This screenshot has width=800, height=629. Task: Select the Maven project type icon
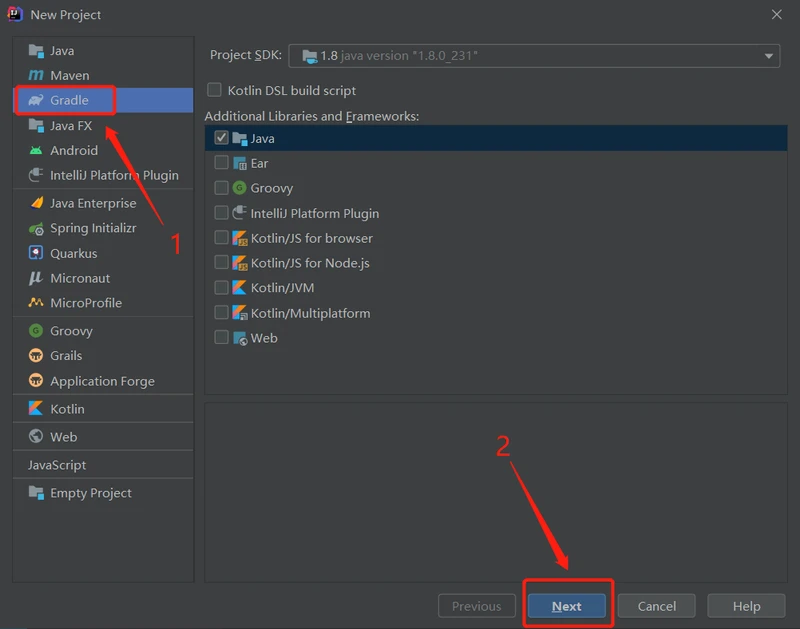tap(36, 75)
